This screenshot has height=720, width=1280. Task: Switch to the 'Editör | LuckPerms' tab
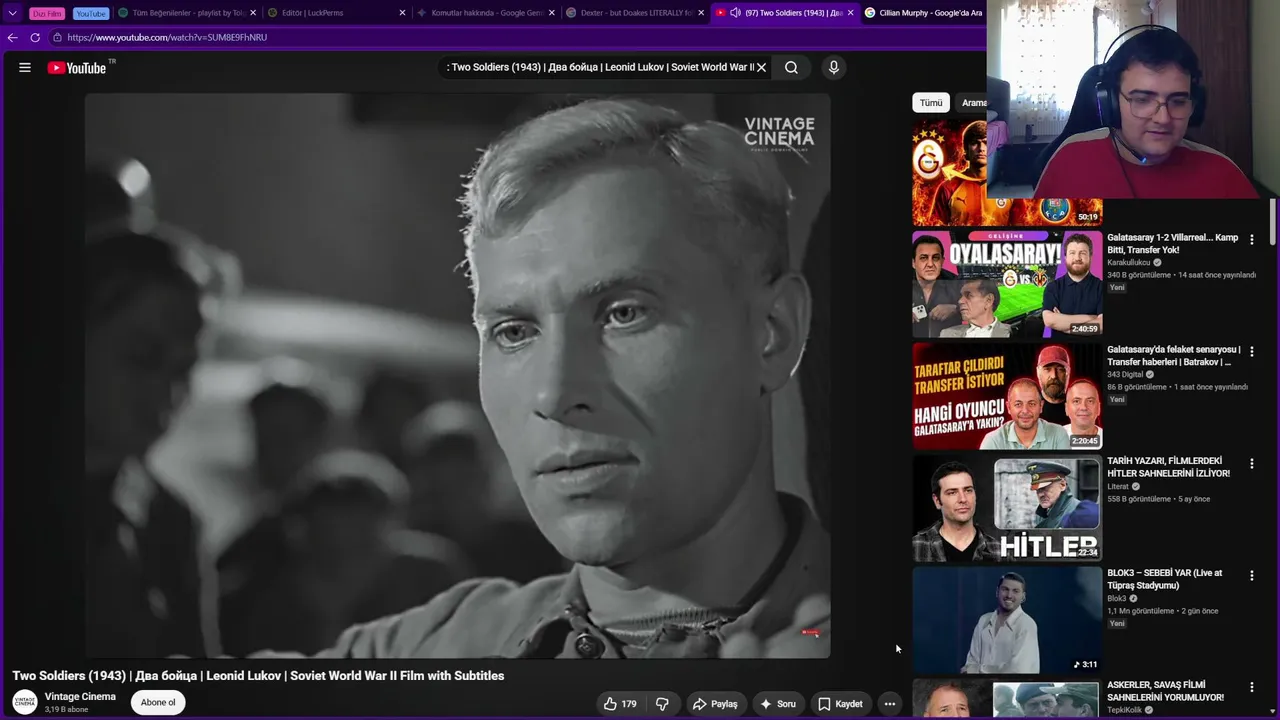[335, 13]
